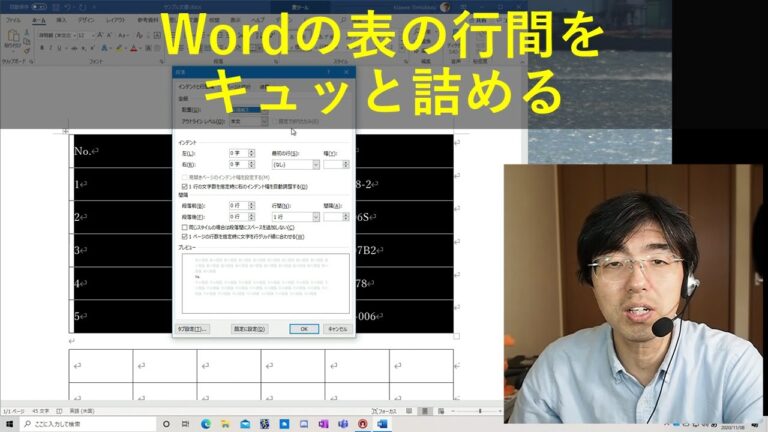This screenshot has height=432, width=768.
Task: Click the Underline formatting icon
Action: 59,48
